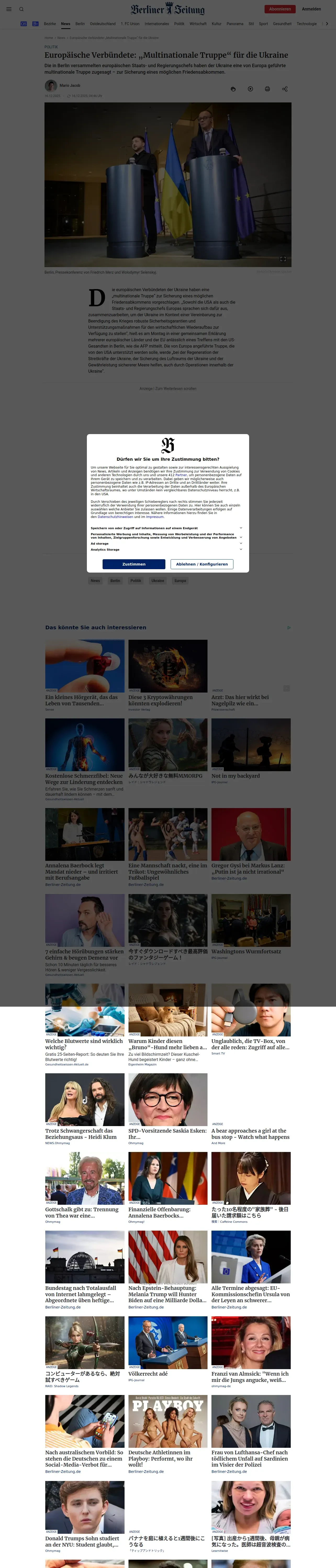Click the Home breadcrumb link
This screenshot has width=336, height=1568.
[x=49, y=38]
